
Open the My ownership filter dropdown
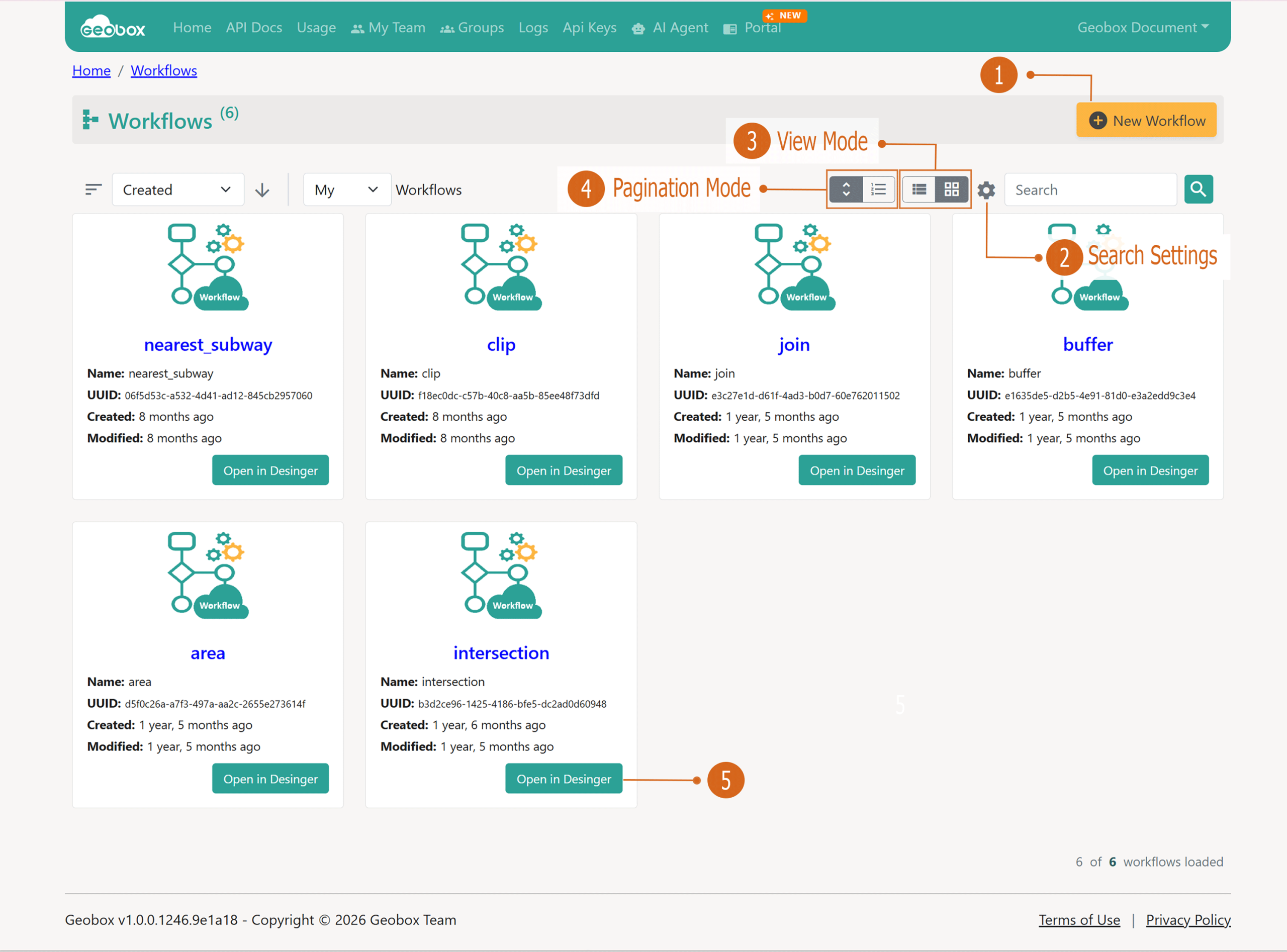pos(347,189)
